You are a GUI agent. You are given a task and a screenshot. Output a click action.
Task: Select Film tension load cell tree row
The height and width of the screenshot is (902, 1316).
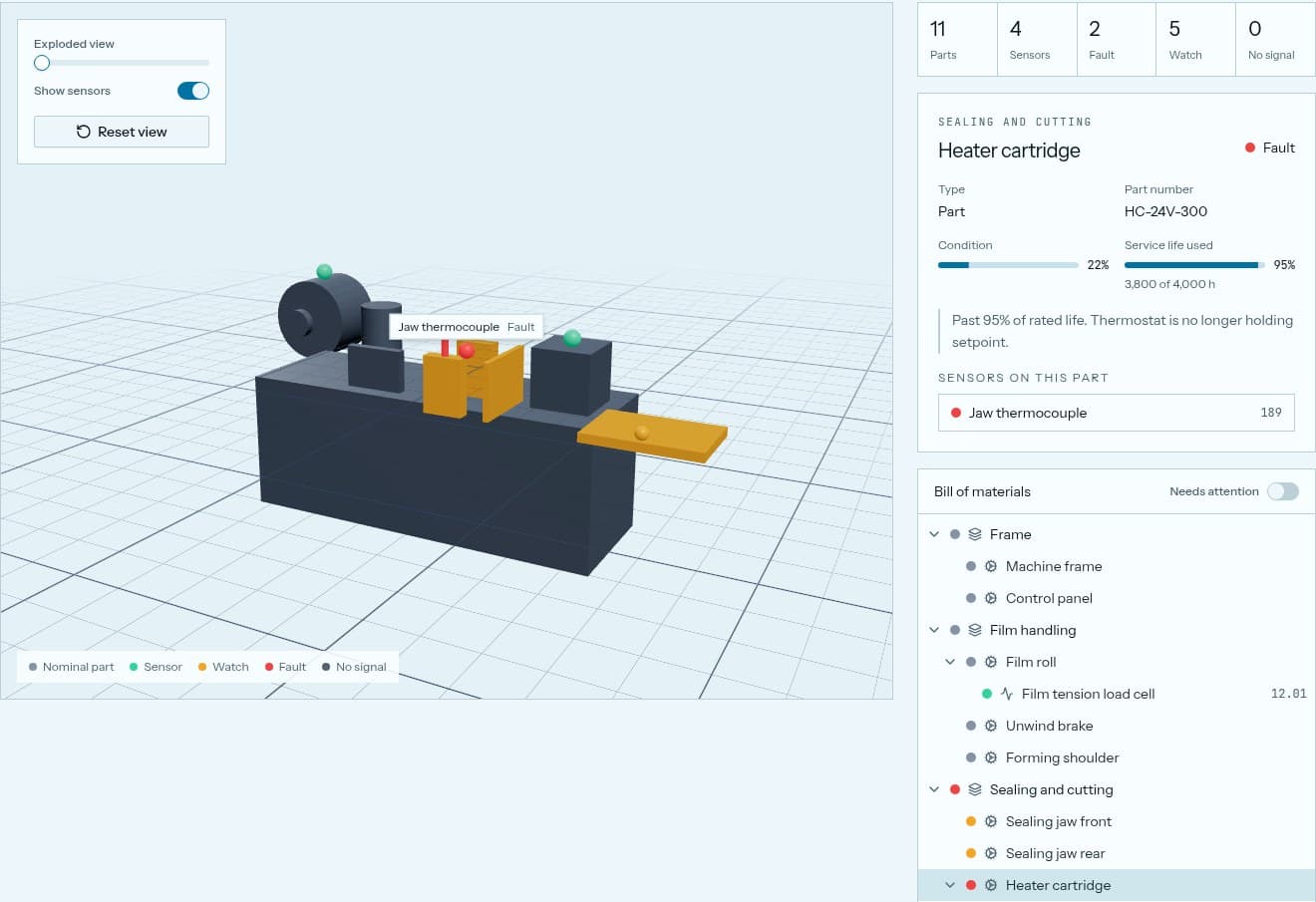click(x=1117, y=694)
